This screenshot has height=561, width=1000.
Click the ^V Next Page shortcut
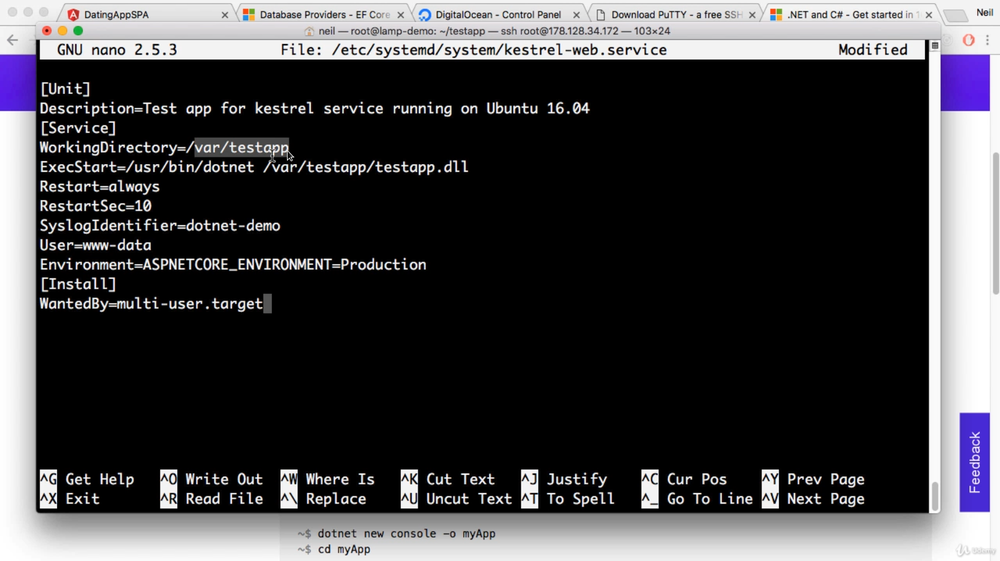[x=812, y=499]
